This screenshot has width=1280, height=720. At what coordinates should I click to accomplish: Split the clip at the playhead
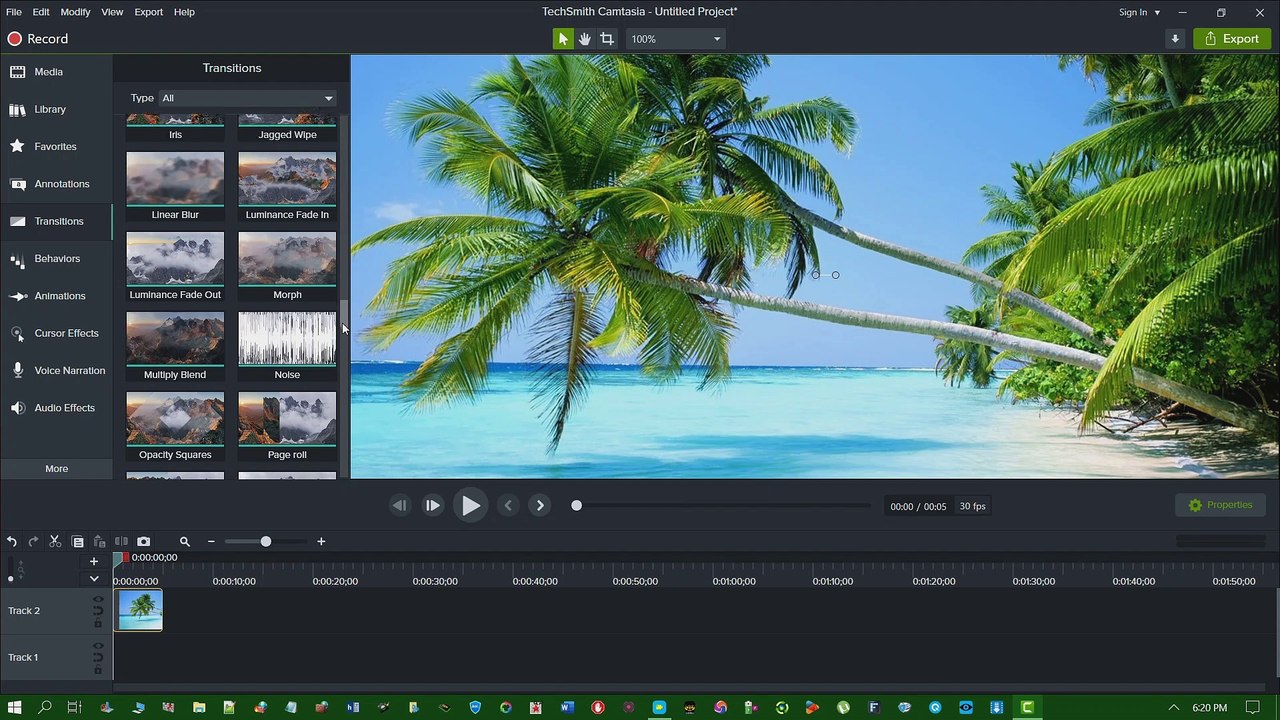[121, 541]
